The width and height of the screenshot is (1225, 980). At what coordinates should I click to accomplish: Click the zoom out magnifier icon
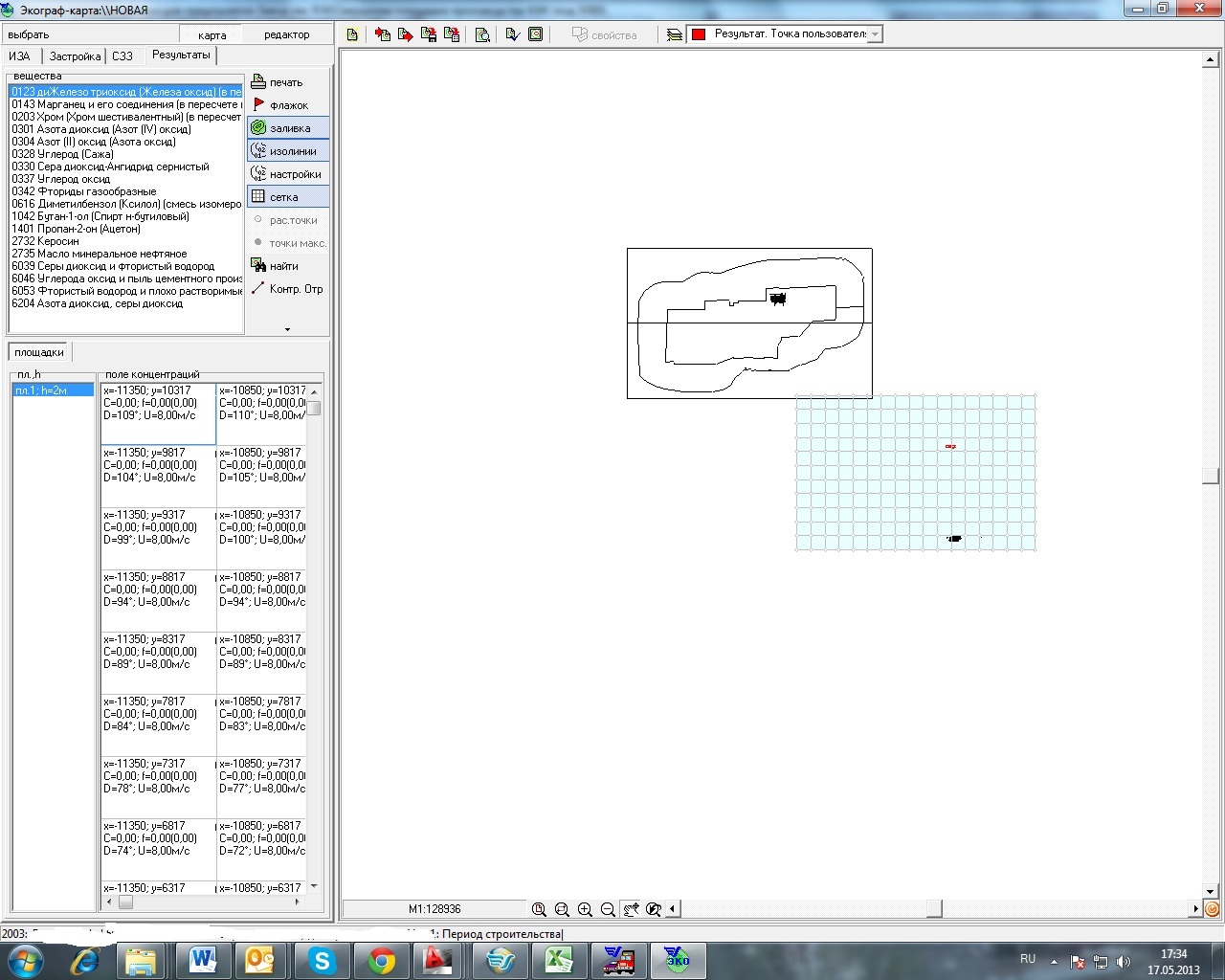608,909
